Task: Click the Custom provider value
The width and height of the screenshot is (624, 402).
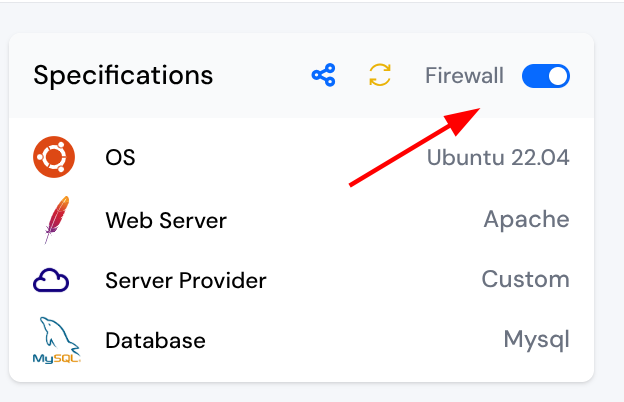Action: 525,280
